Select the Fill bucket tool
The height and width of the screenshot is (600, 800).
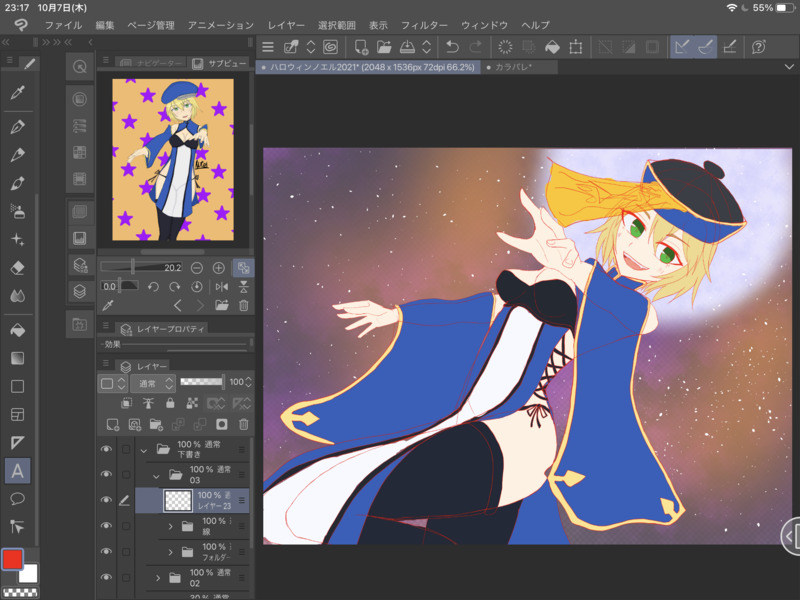[17, 331]
